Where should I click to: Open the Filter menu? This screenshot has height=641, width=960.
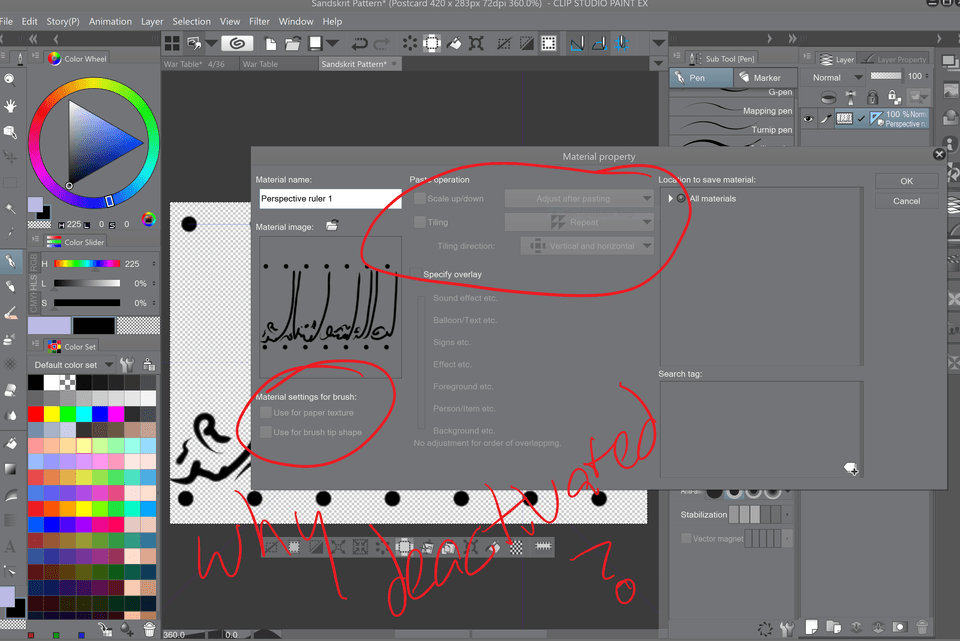259,21
